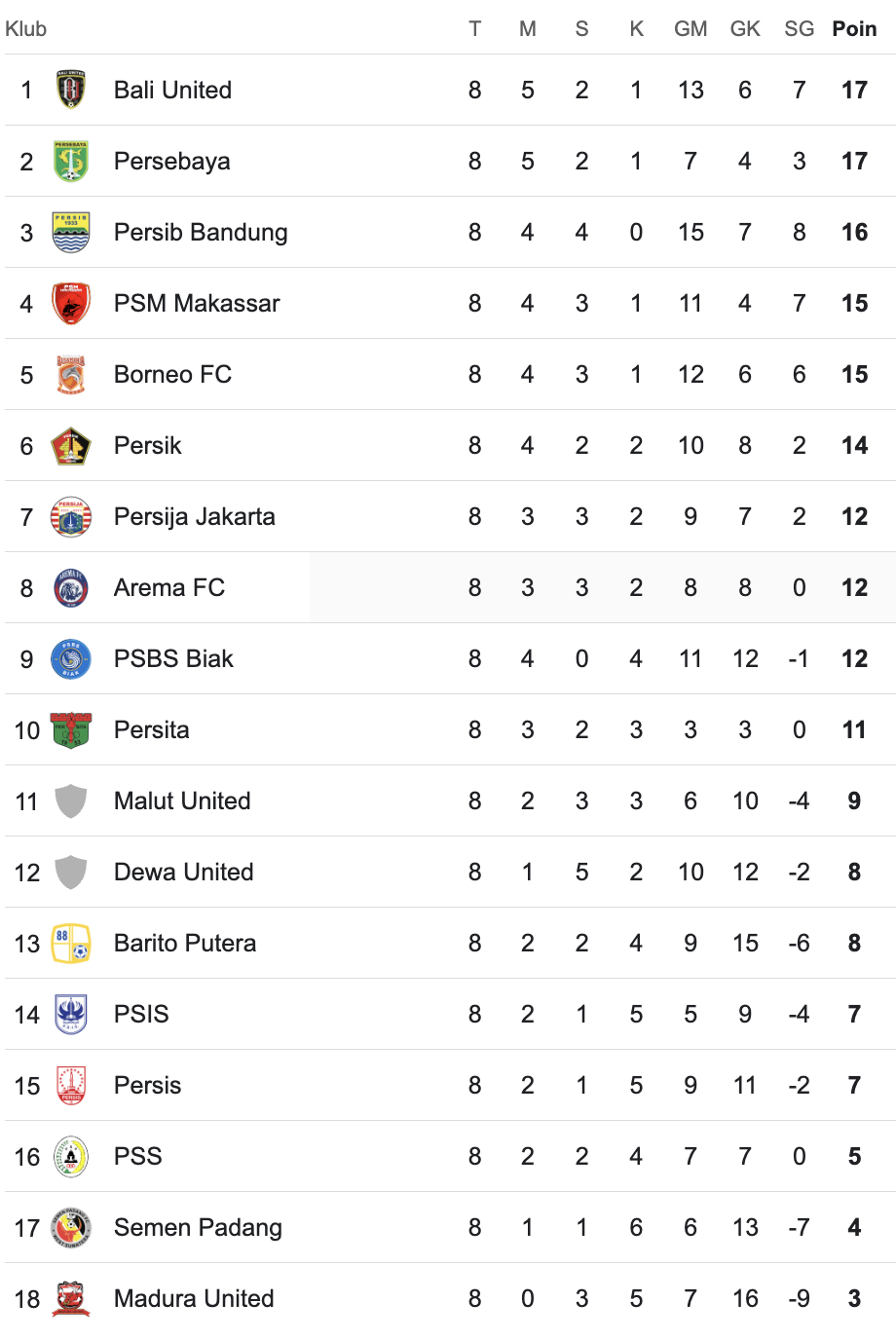Viewport: 896px width, 1340px height.
Task: Click the Persik club badge
Action: pyautogui.click(x=71, y=445)
